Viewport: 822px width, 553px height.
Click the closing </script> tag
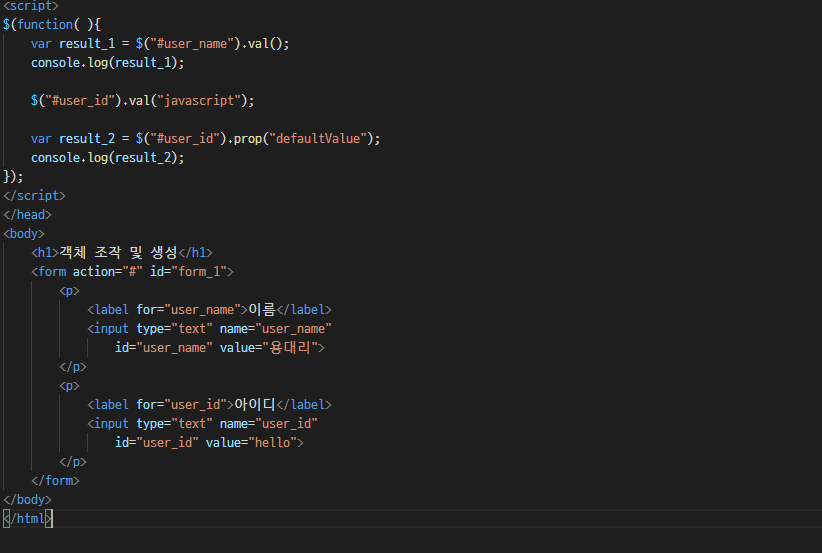click(x=35, y=196)
